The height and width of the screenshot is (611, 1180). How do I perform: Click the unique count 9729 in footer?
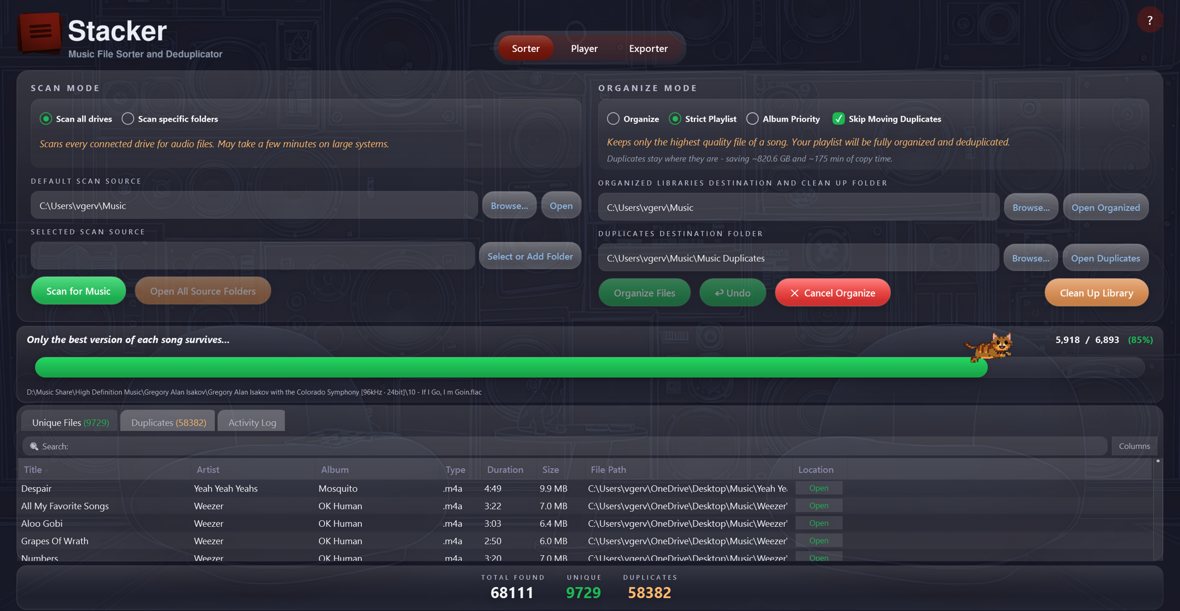pyautogui.click(x=583, y=593)
